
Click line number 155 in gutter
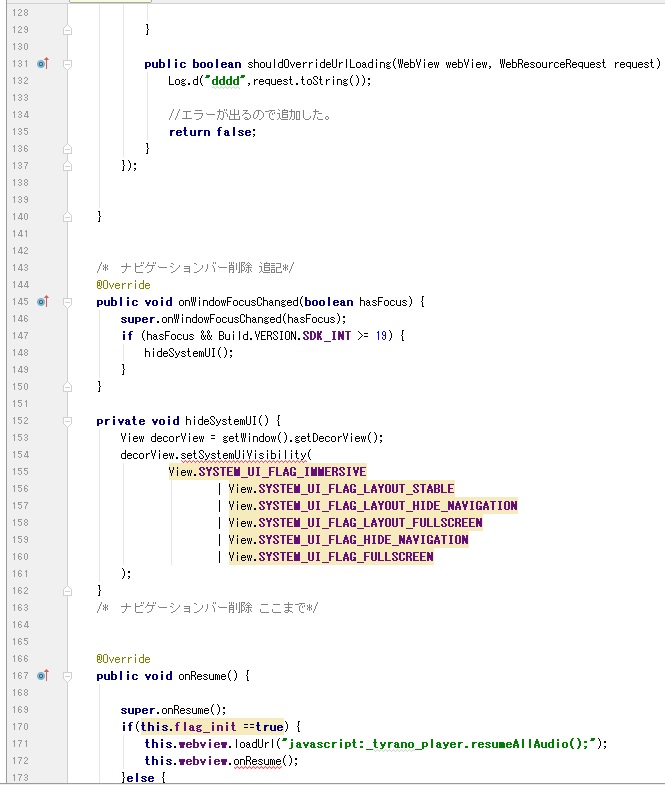point(21,472)
